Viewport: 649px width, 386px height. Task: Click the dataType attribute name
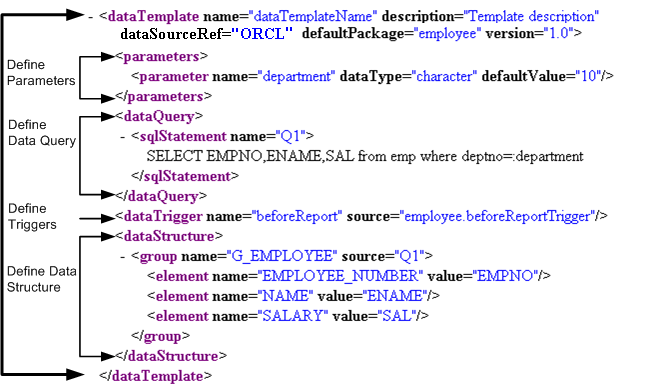[371, 77]
